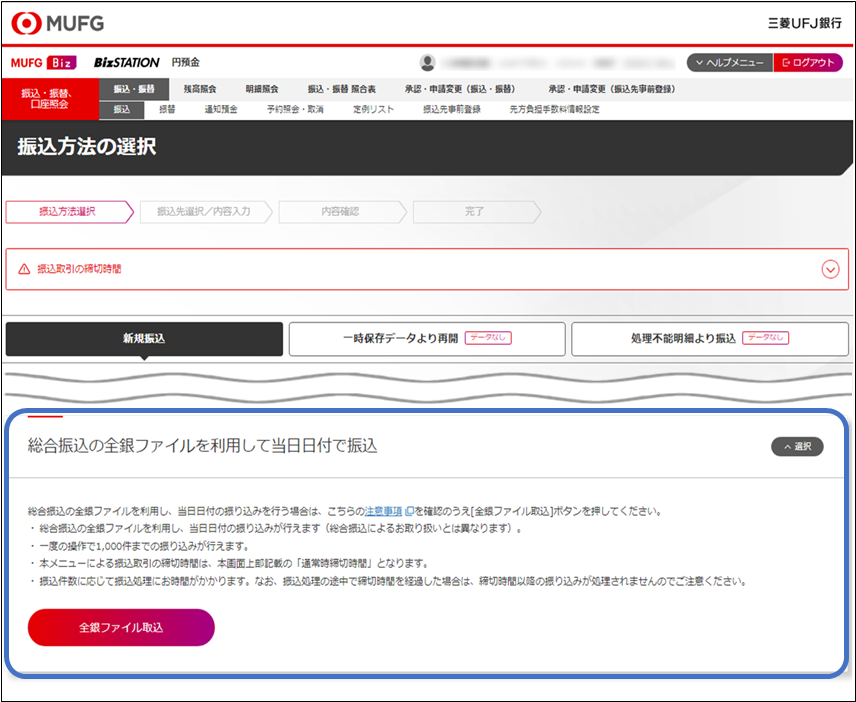The image size is (856, 702).
Task: Click the MUFG logo in the header
Action: [x=57, y=22]
